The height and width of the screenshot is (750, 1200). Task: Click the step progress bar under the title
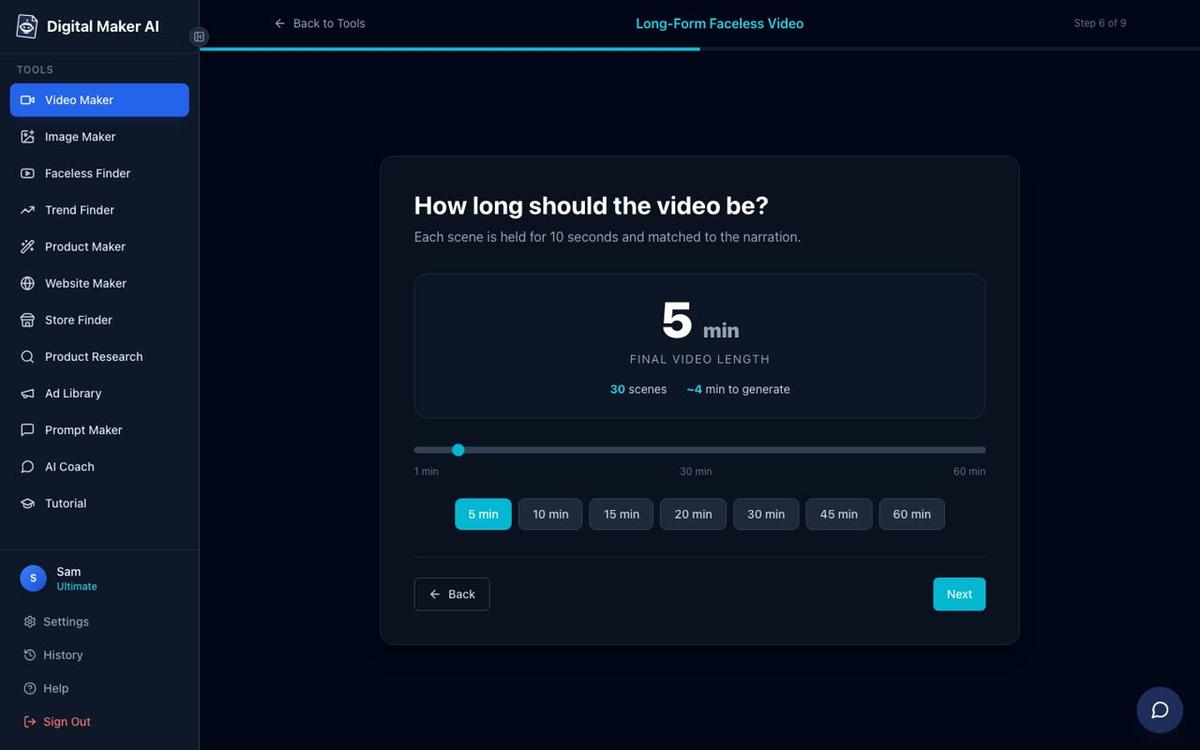(x=700, y=48)
